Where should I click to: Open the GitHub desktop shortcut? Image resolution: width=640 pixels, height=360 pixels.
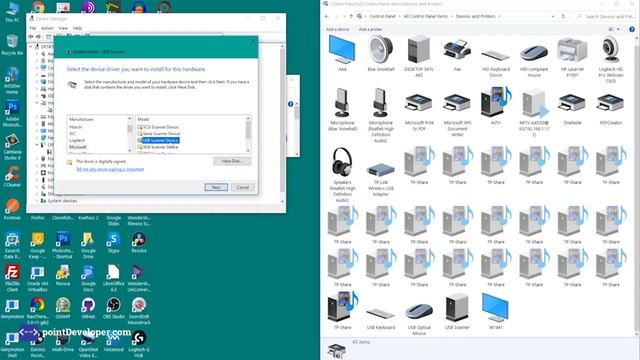[x=88, y=308]
